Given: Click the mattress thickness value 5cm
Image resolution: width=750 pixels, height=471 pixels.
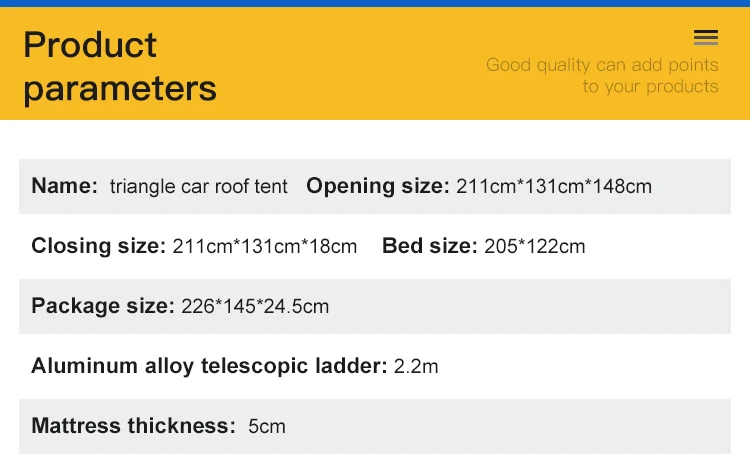Looking at the screenshot, I should click(267, 426).
